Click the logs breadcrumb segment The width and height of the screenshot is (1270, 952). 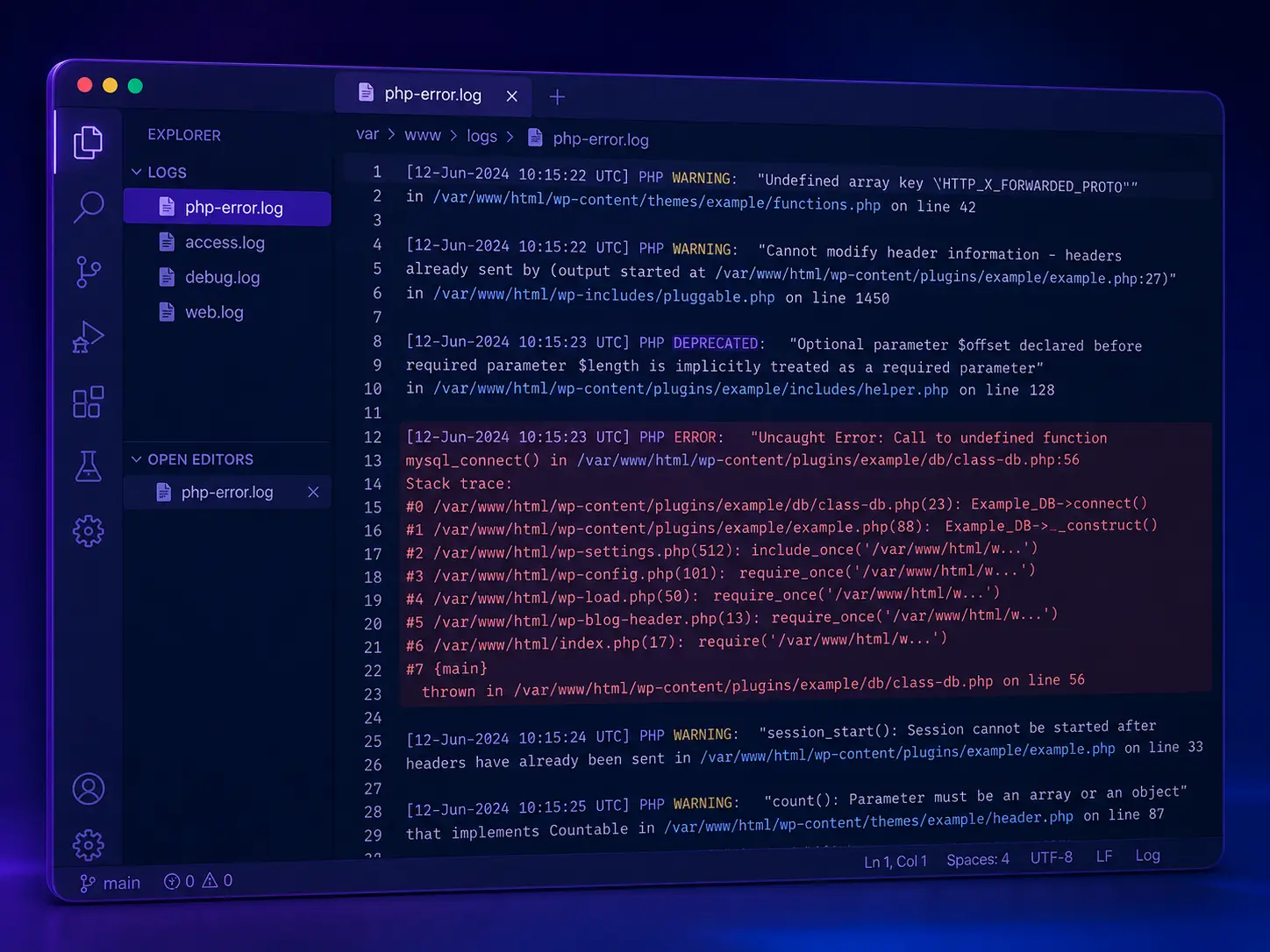coord(482,136)
